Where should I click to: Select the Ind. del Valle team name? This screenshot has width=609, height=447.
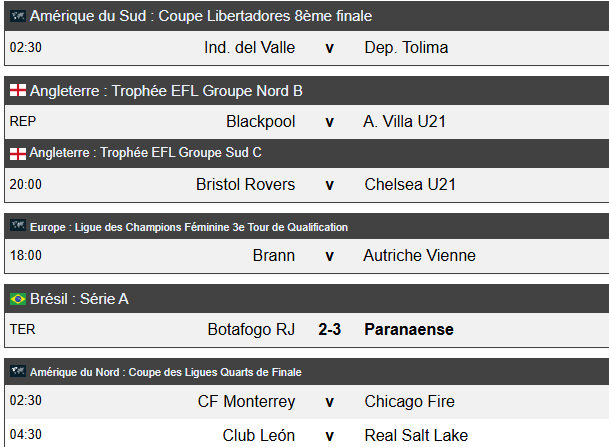point(249,48)
